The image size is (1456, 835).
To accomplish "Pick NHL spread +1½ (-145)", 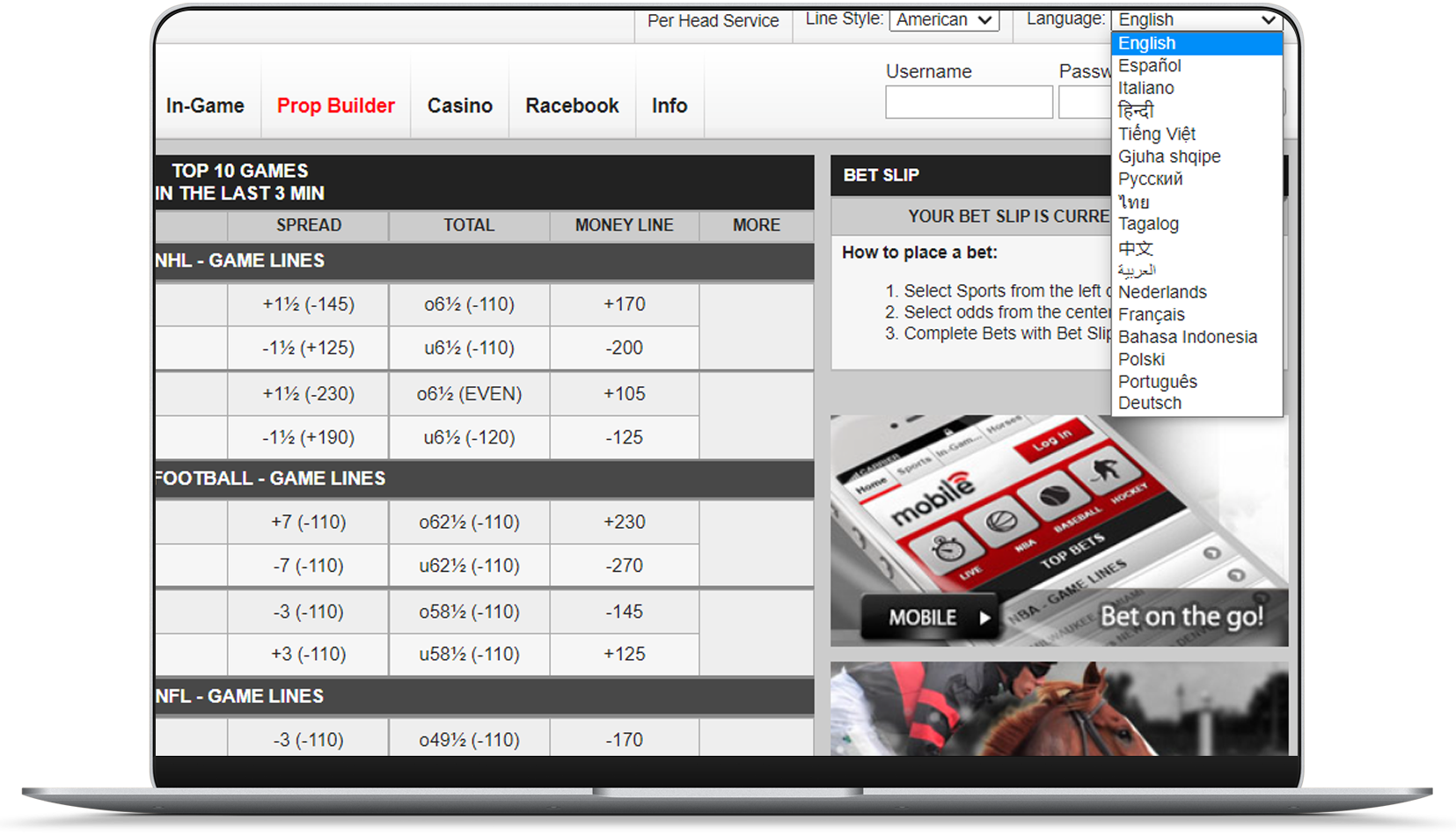I will tap(308, 304).
